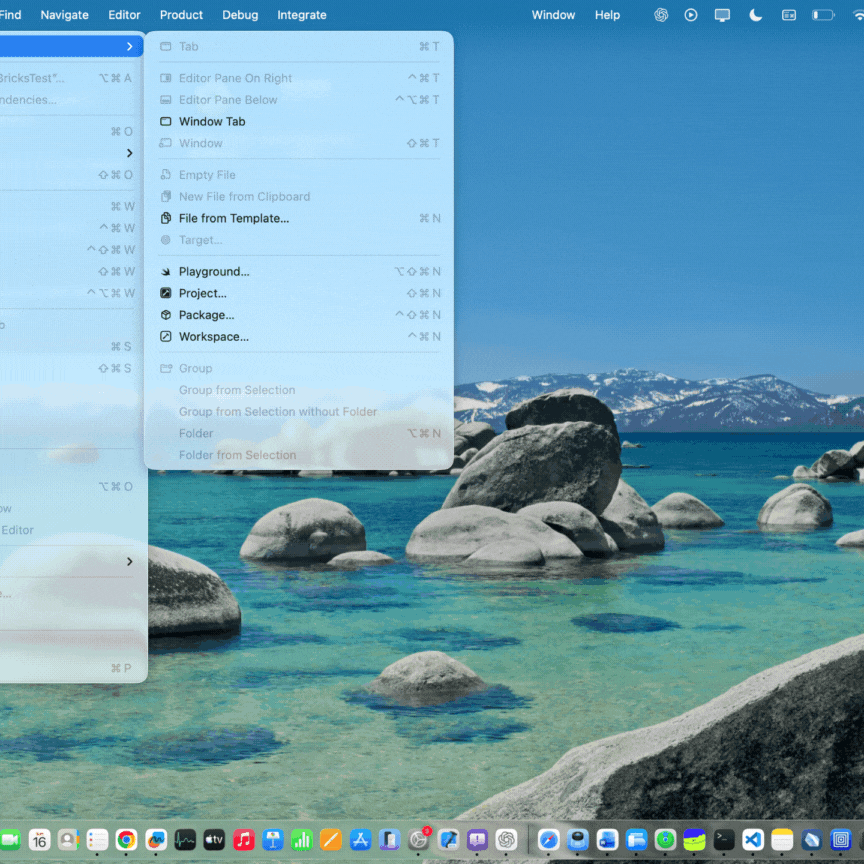Click the battery status icon in menu bar
The image size is (864, 864).
[x=822, y=15]
